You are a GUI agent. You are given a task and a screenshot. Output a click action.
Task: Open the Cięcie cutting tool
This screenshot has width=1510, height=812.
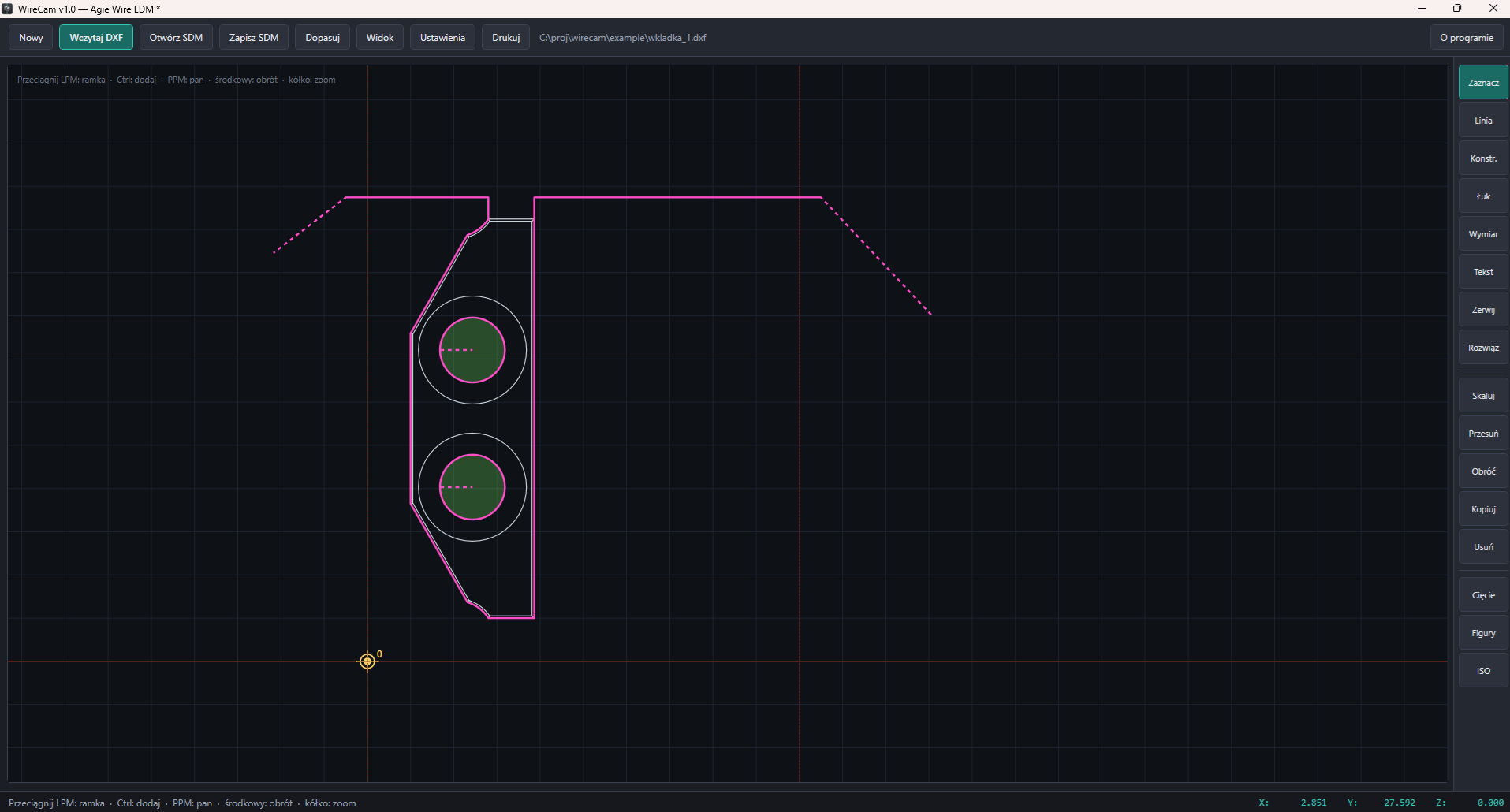(1483, 595)
